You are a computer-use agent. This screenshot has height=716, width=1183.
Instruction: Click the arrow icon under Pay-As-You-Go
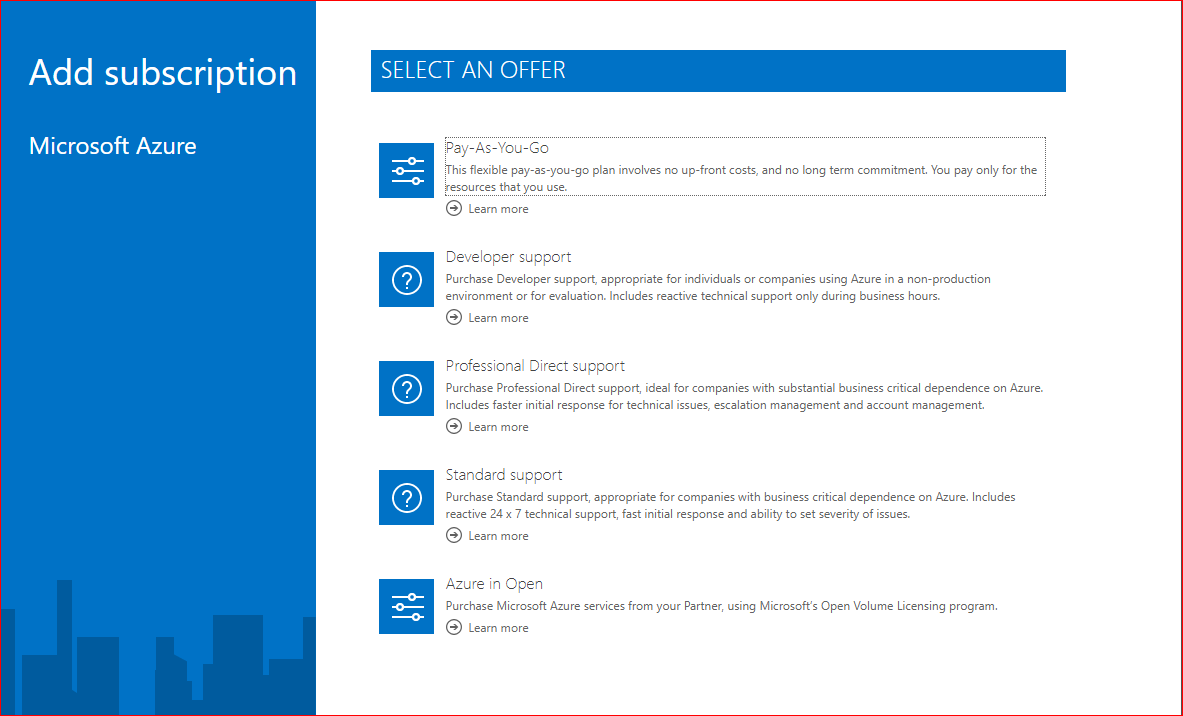[x=453, y=208]
